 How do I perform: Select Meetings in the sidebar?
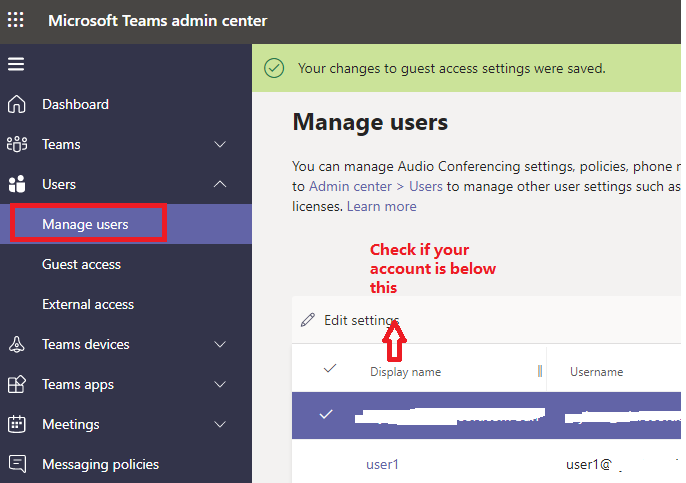pos(71,424)
